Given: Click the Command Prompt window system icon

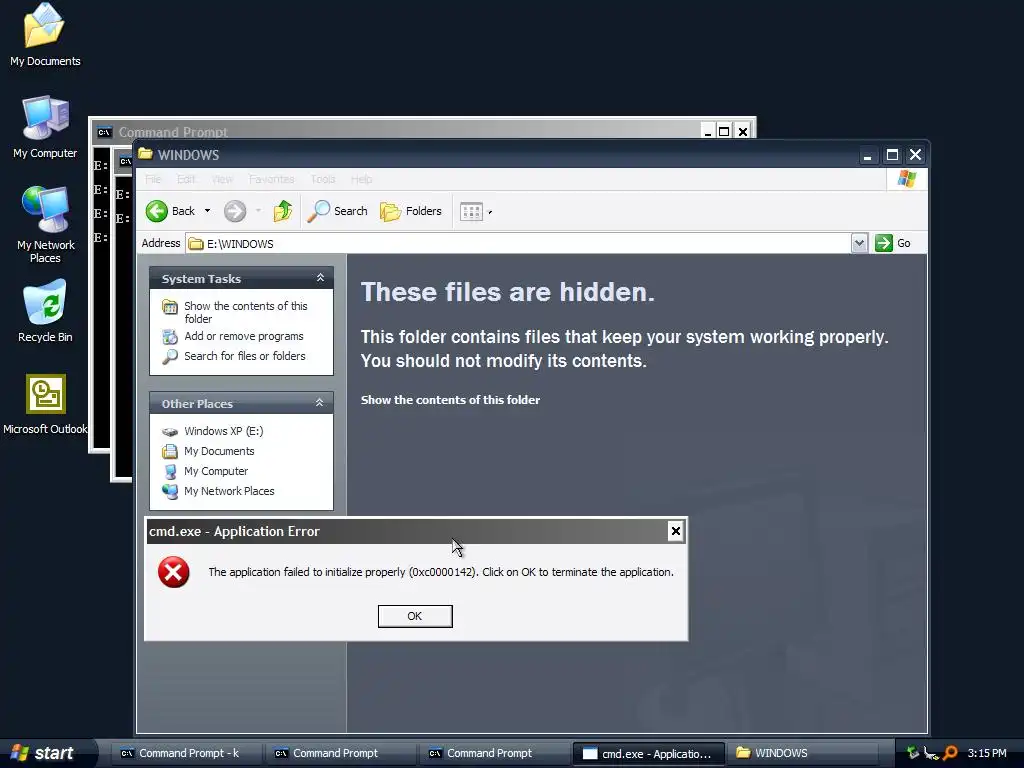Looking at the screenshot, I should tap(104, 132).
